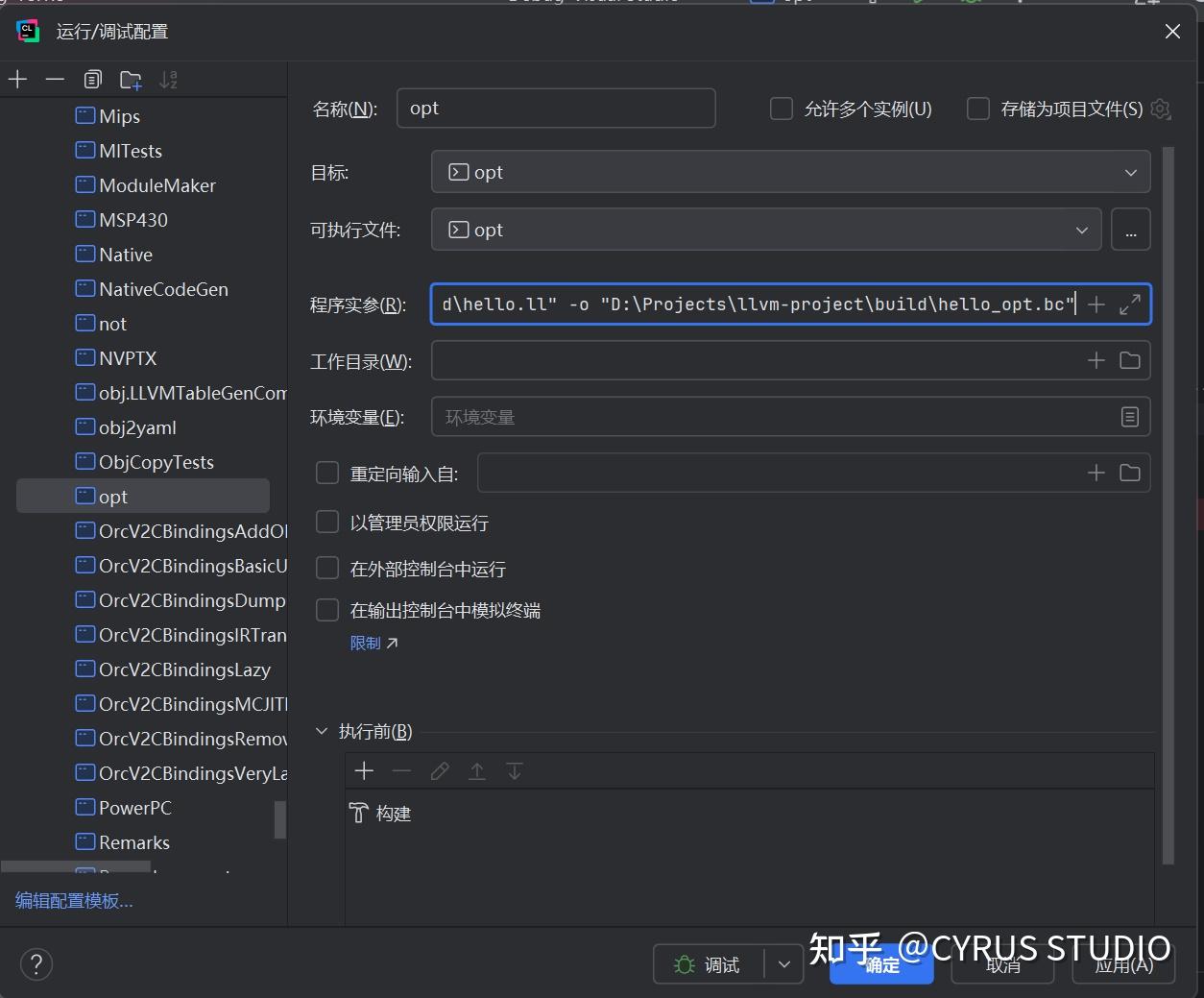1204x998 pixels.
Task: Add a new run configuration
Action: (x=17, y=79)
